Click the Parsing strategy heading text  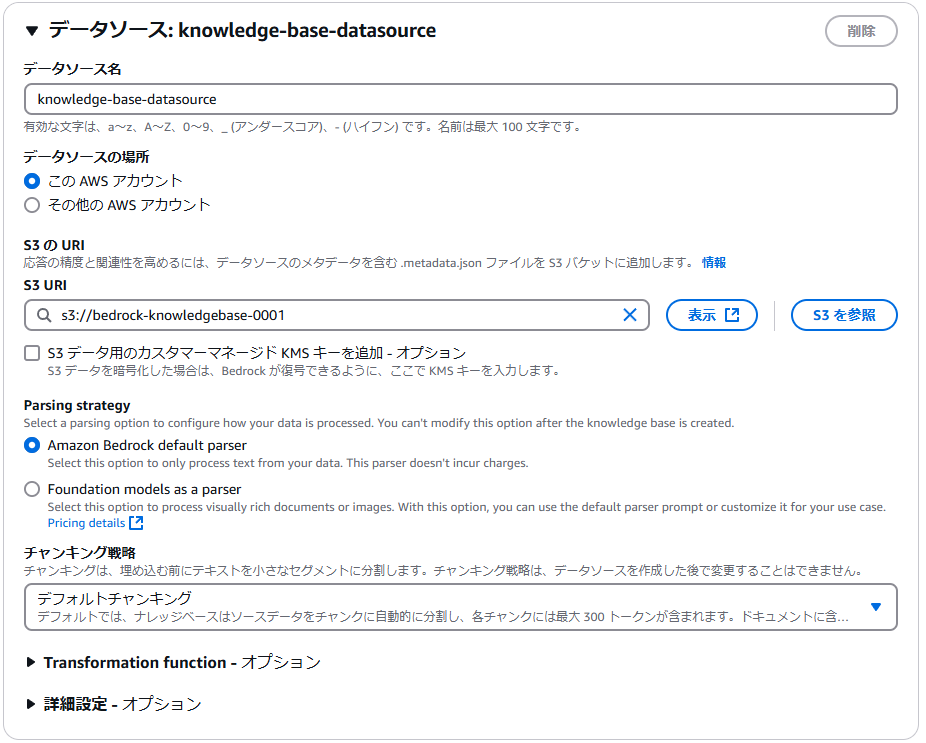(77, 406)
